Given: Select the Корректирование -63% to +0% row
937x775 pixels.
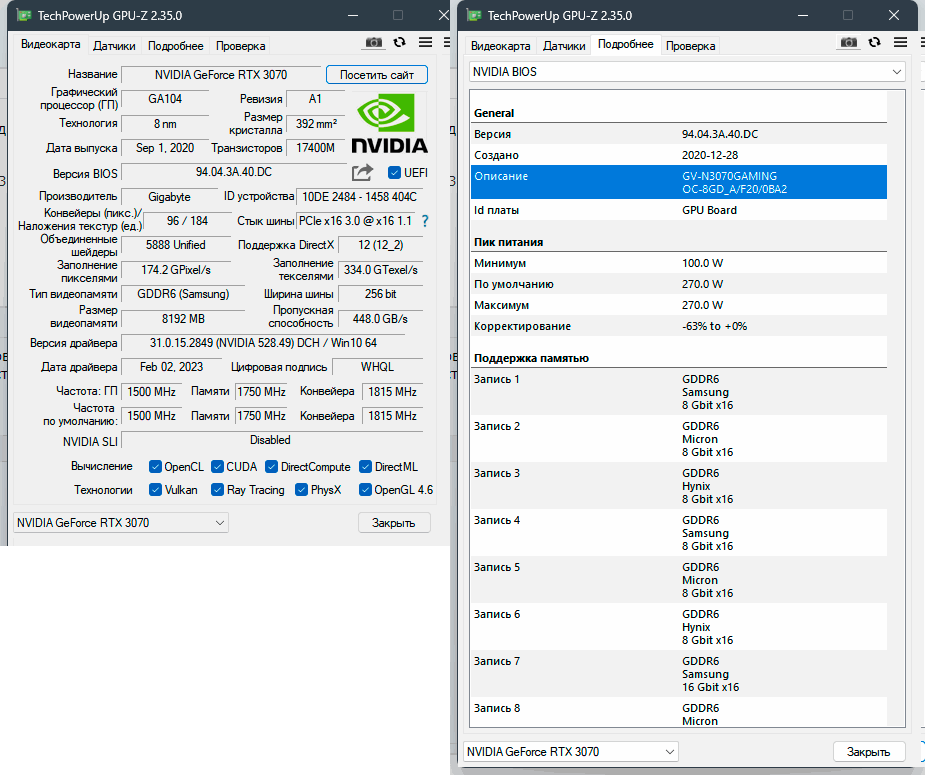Looking at the screenshot, I should 679,326.
